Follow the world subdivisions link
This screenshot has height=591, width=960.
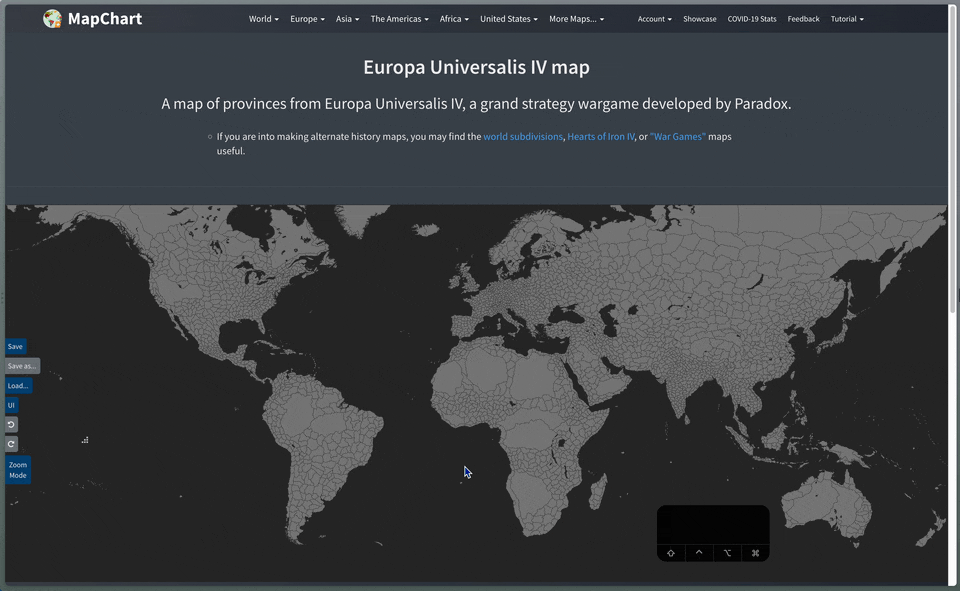[523, 136]
